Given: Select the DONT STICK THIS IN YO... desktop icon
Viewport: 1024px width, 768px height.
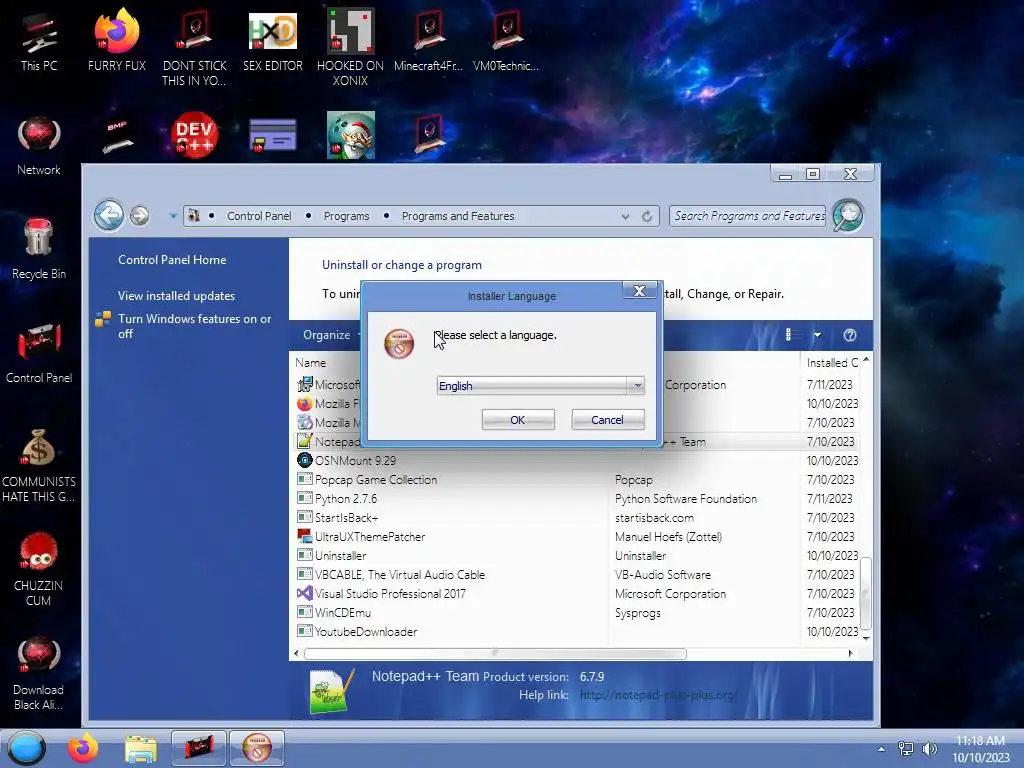Looking at the screenshot, I should coord(194,49).
